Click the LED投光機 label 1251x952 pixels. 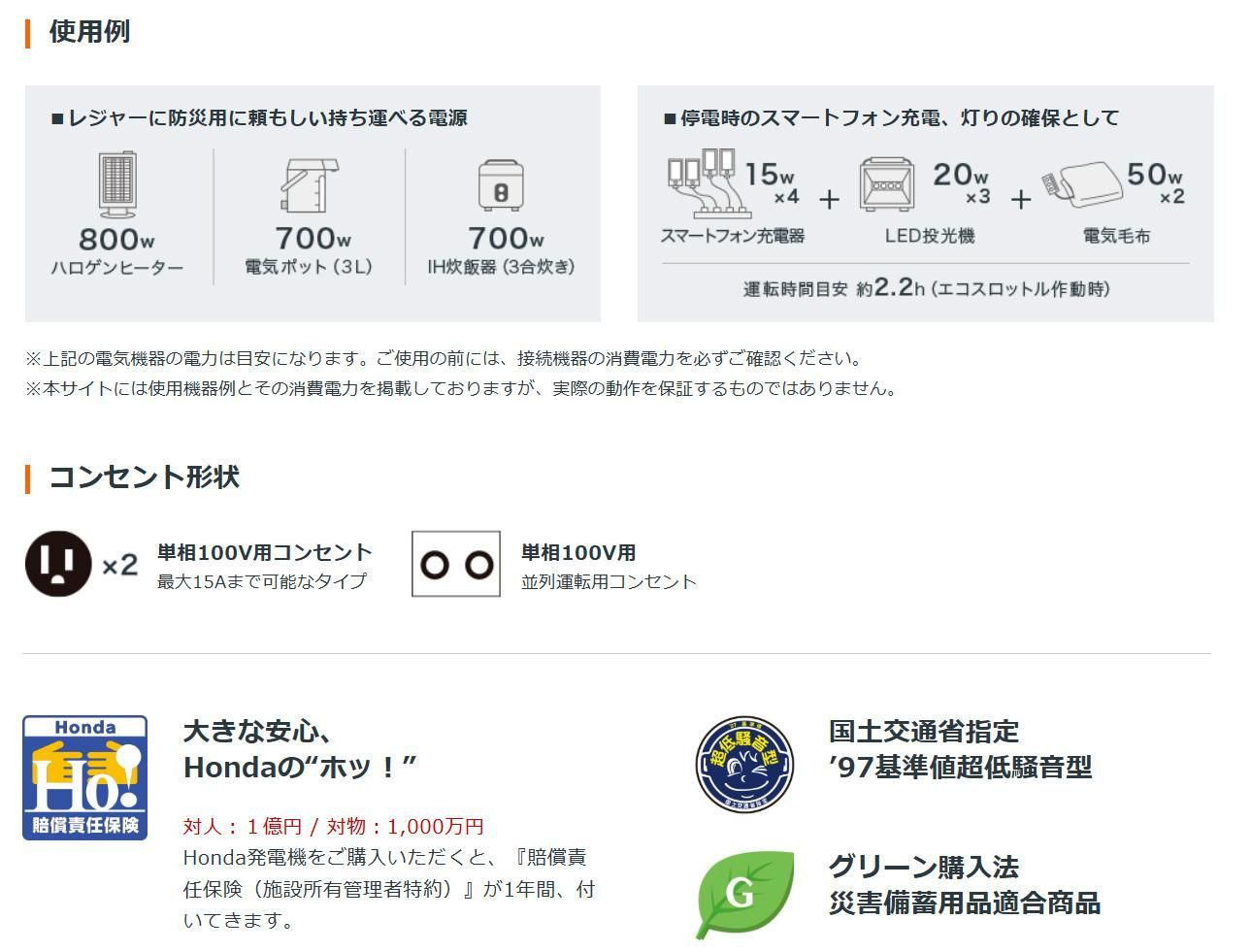point(929,236)
